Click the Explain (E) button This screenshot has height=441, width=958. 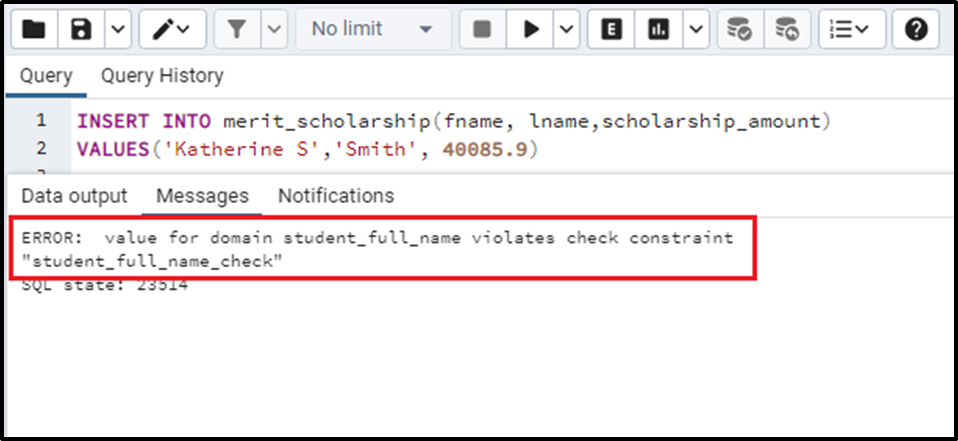pos(610,29)
